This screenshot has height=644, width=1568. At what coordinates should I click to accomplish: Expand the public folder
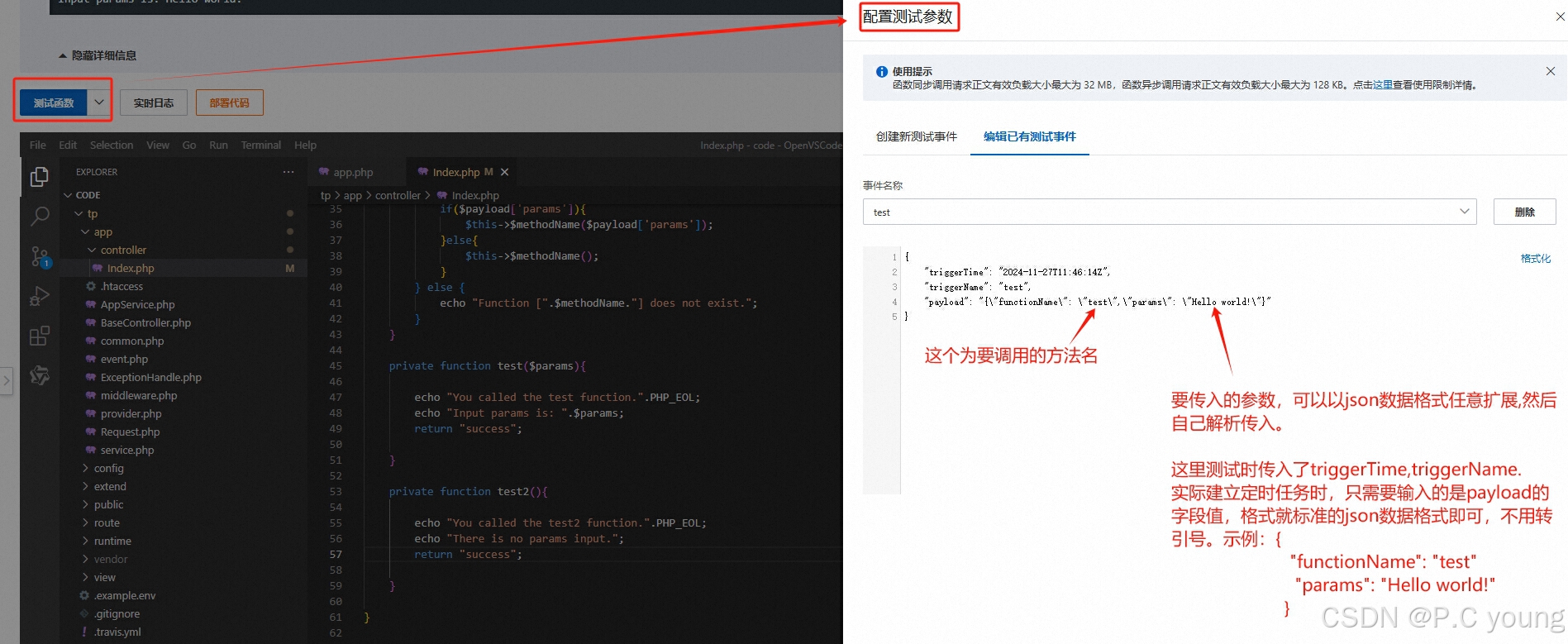(x=102, y=504)
